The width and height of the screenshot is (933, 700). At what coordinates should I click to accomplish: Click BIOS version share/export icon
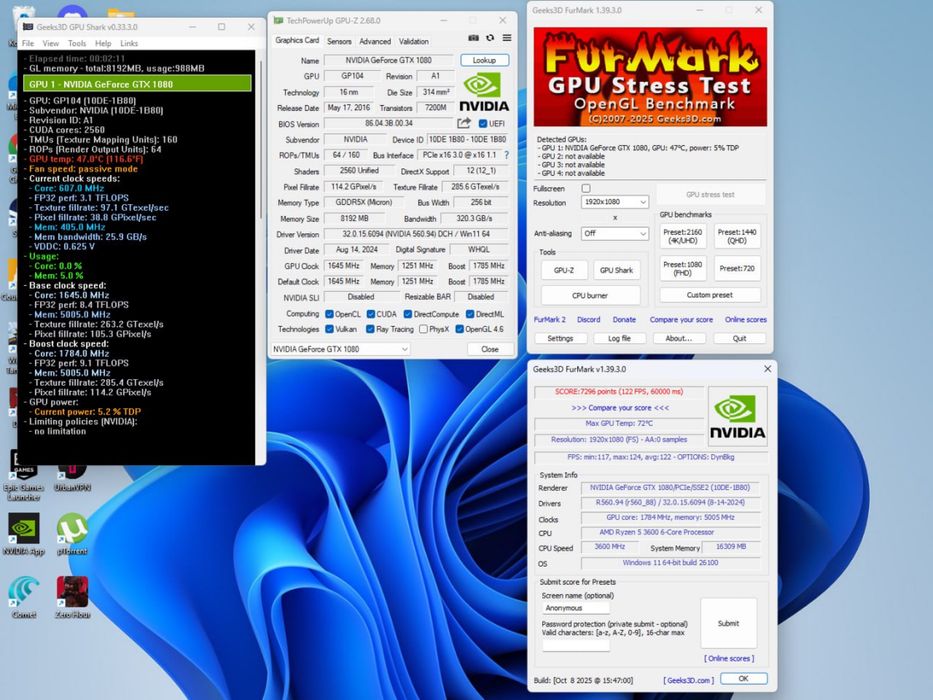[x=464, y=123]
